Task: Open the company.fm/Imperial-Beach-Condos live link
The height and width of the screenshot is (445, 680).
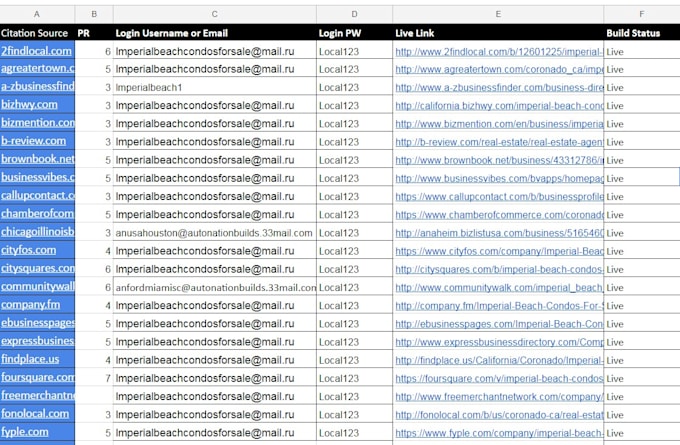Action: pyautogui.click(x=499, y=306)
